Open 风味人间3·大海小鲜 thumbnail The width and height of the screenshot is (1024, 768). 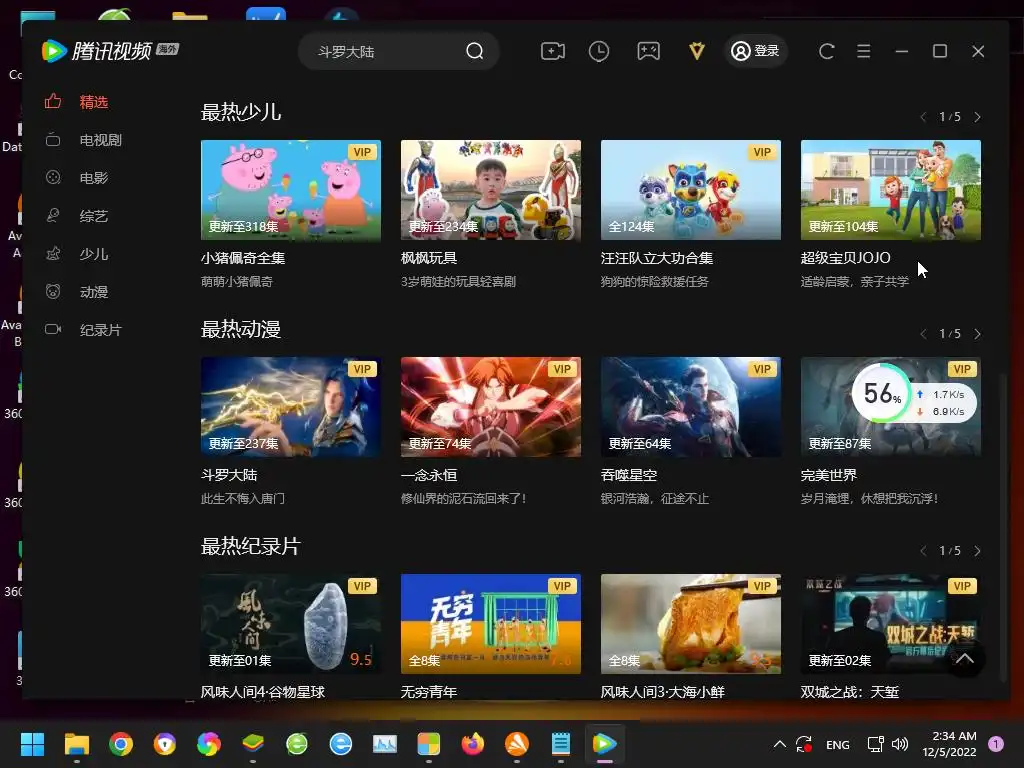[690, 624]
